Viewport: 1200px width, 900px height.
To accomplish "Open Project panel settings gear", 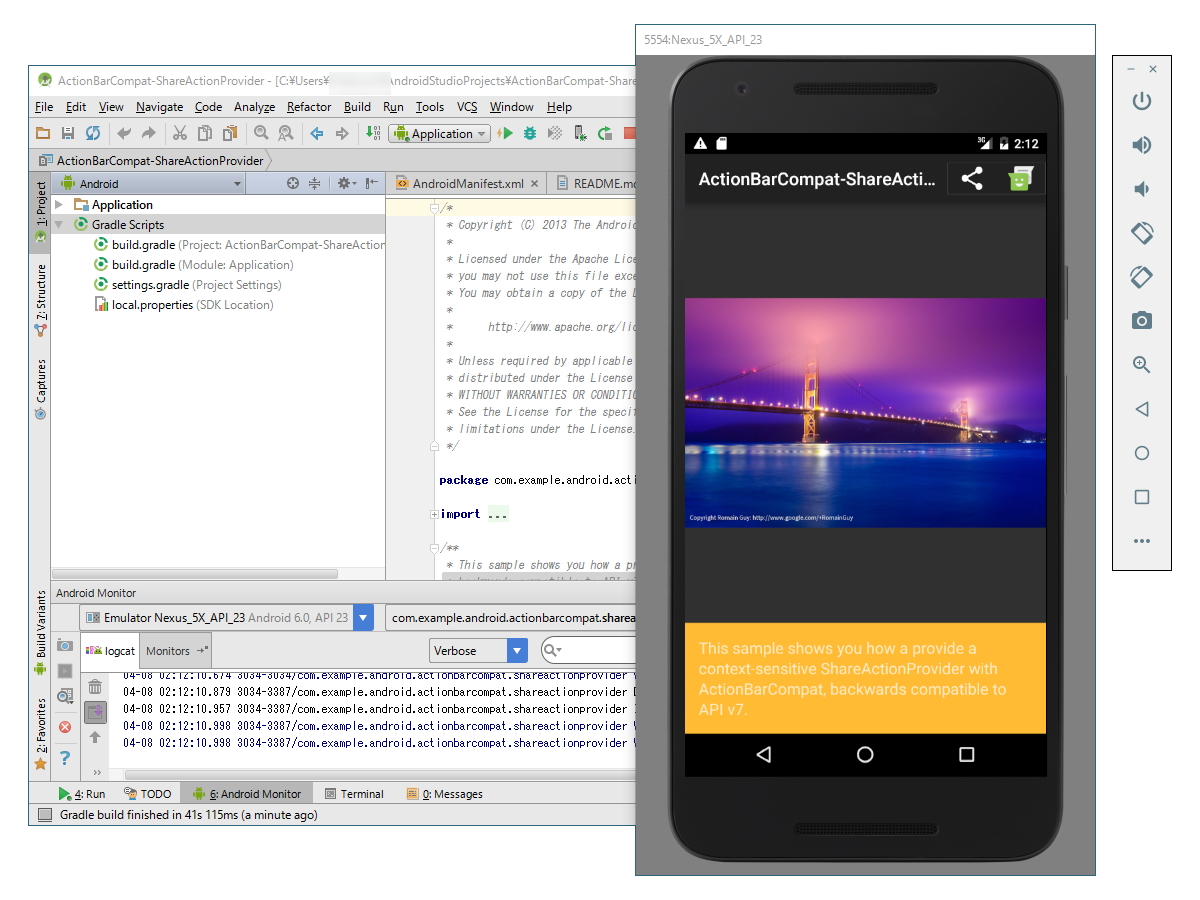I will pos(345,183).
